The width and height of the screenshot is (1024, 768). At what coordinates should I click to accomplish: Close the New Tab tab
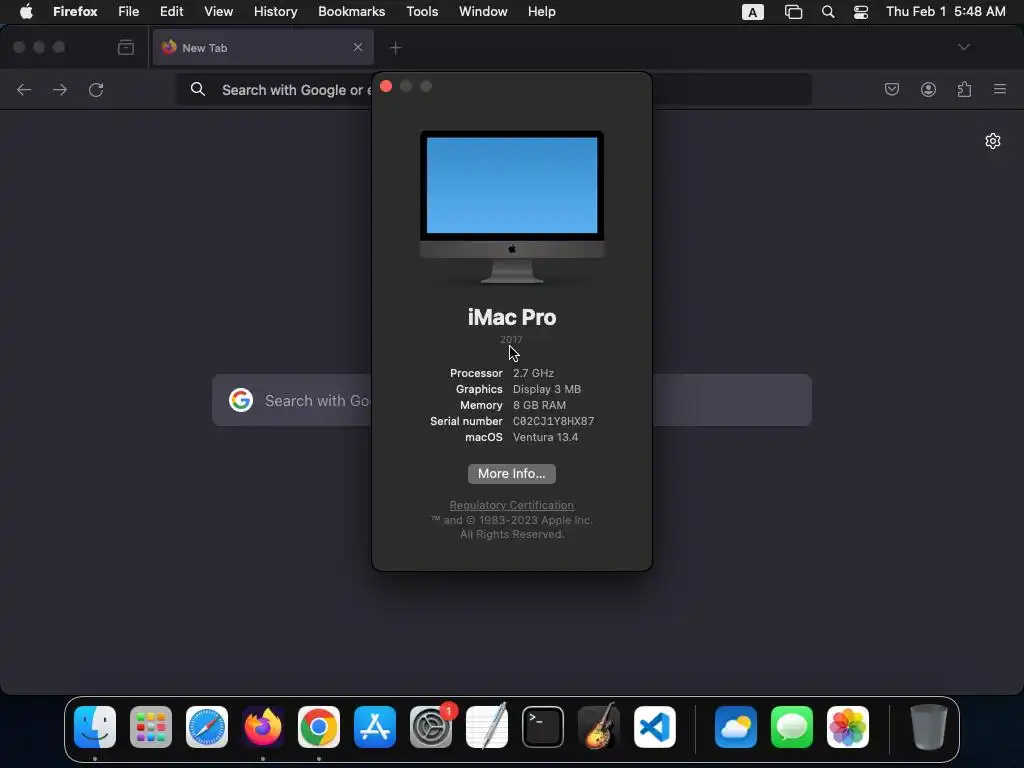358,47
